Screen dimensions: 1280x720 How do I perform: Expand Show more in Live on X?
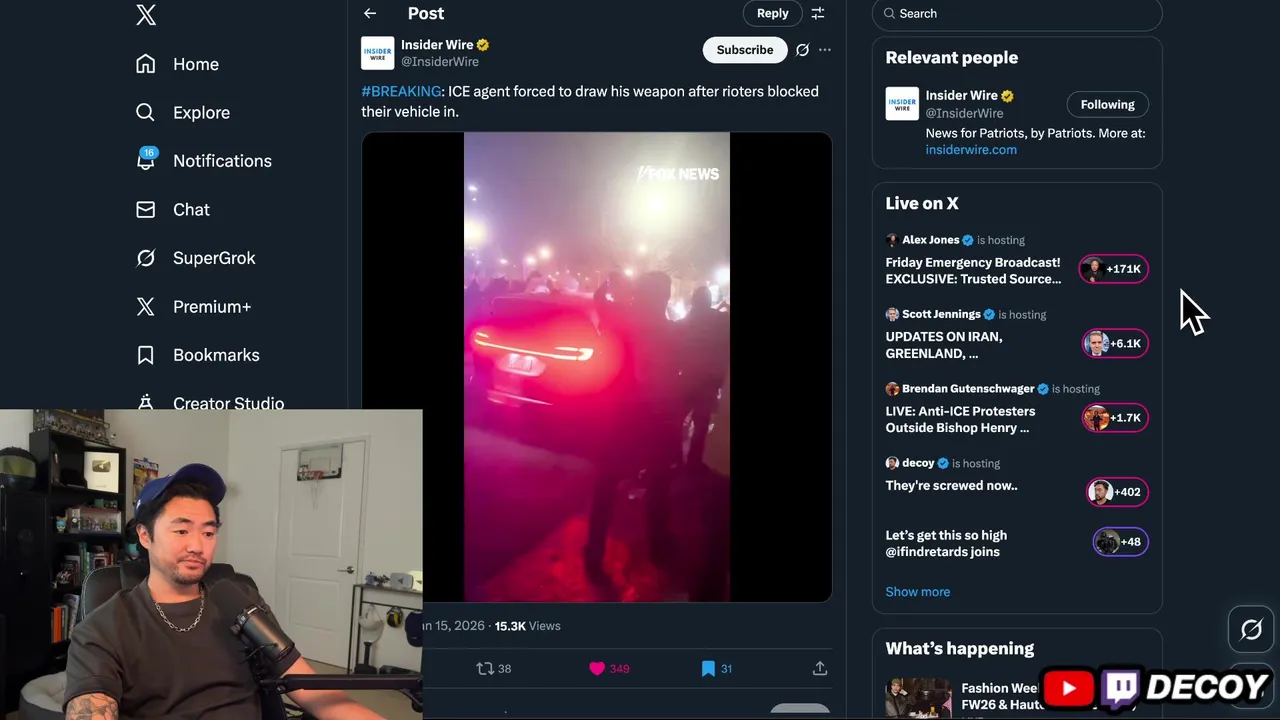tap(917, 591)
